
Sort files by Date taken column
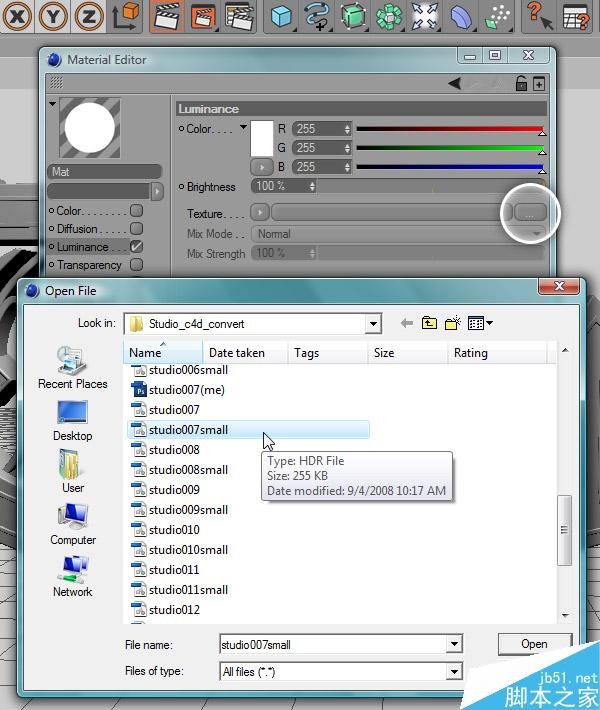tap(245, 353)
